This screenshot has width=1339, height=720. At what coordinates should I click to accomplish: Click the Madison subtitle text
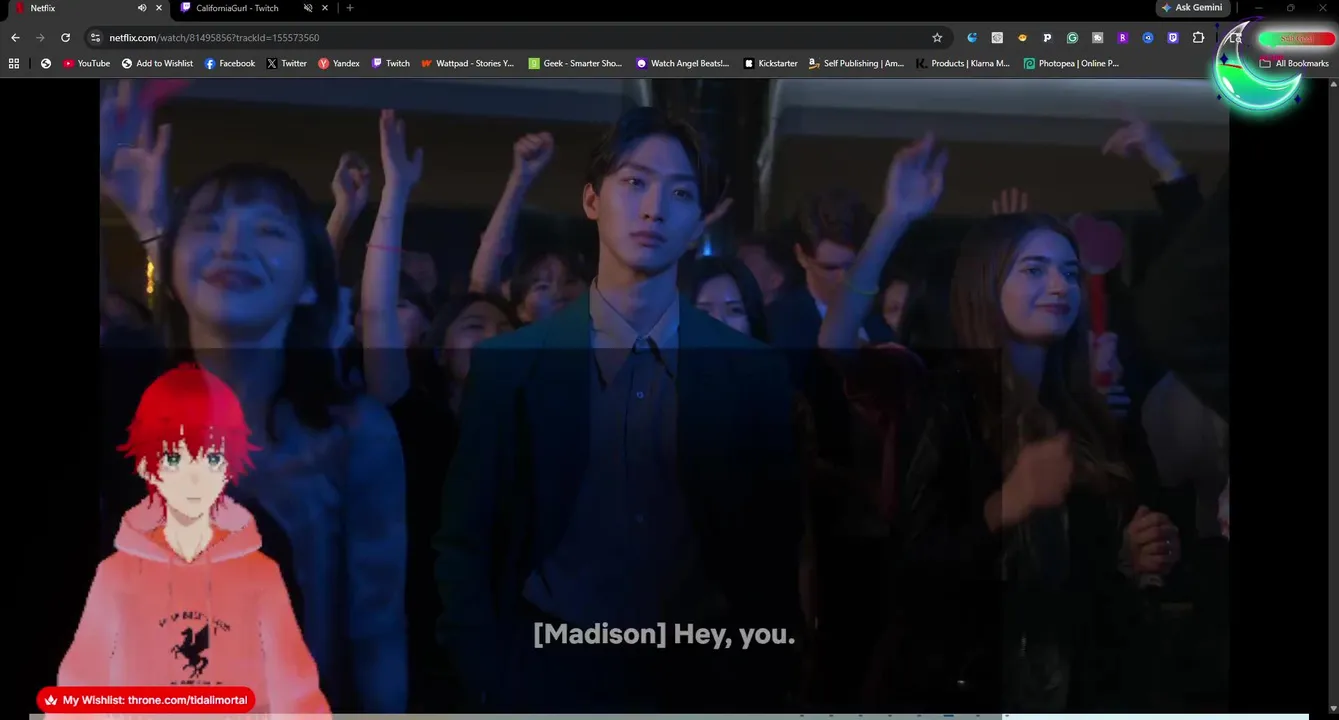[x=664, y=634]
